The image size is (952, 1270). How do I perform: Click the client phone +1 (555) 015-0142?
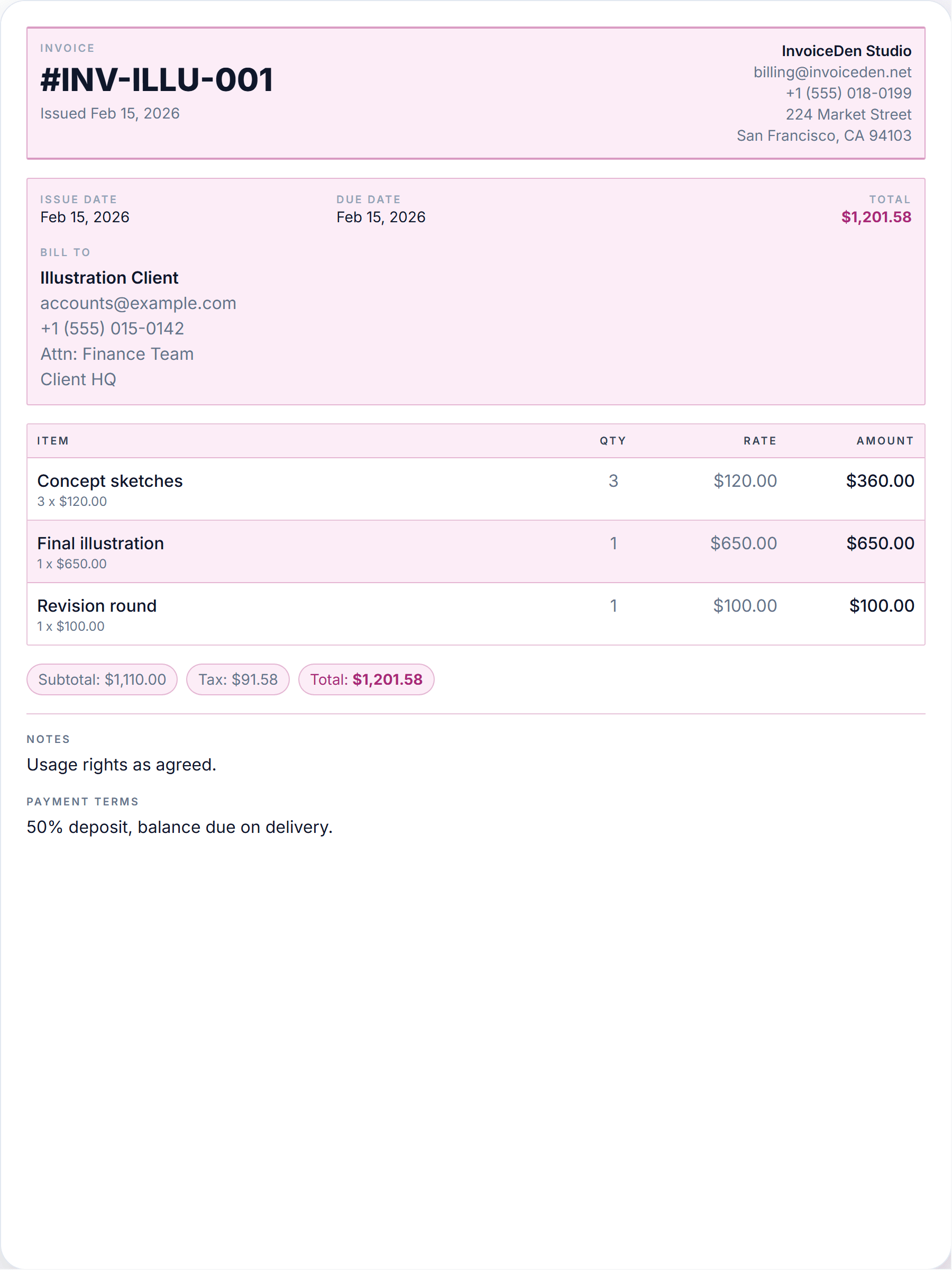tap(112, 329)
